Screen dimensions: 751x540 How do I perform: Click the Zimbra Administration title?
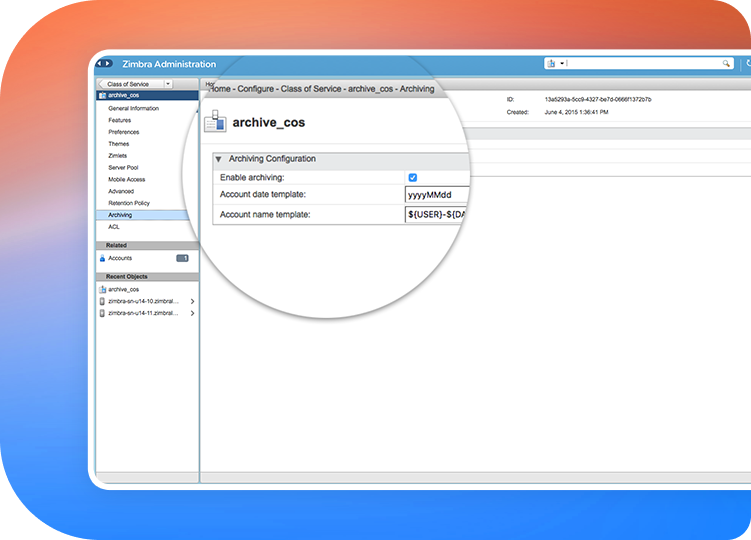(x=169, y=64)
